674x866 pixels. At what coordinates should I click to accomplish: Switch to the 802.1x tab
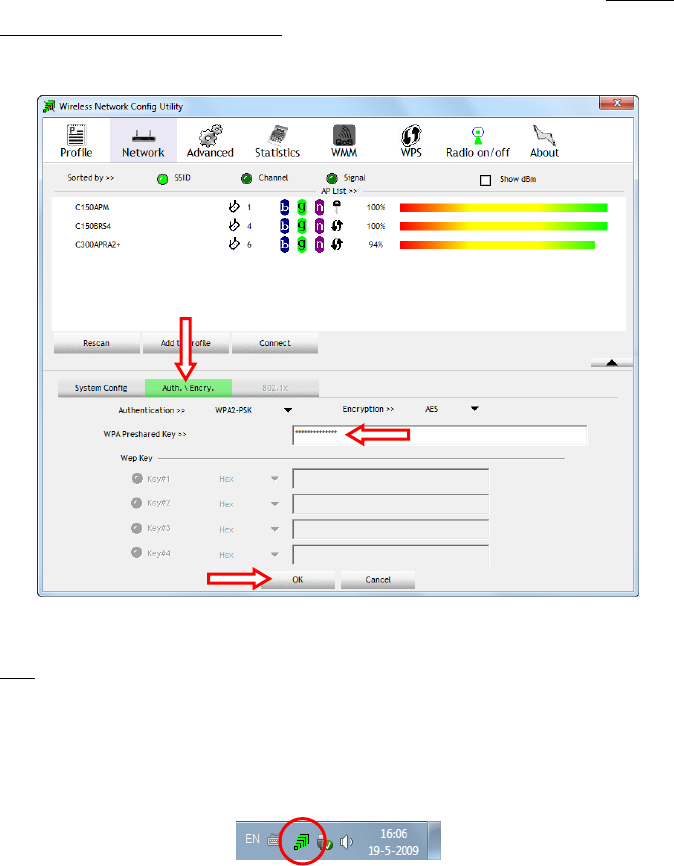pos(275,388)
